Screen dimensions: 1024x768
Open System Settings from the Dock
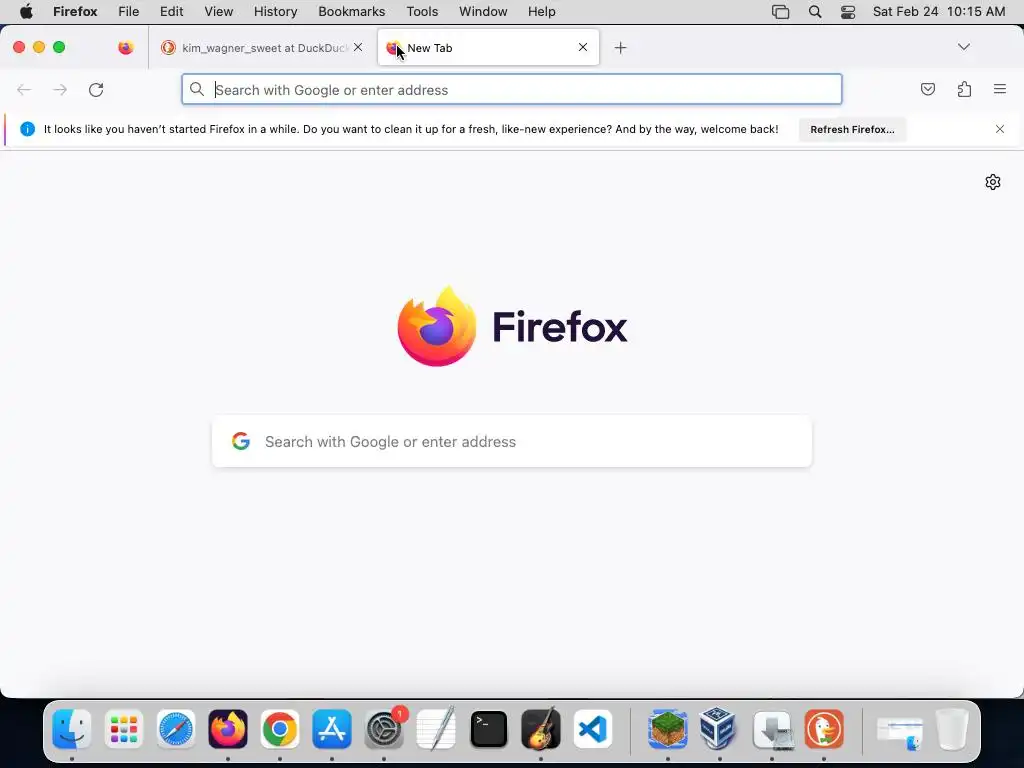coord(384,729)
